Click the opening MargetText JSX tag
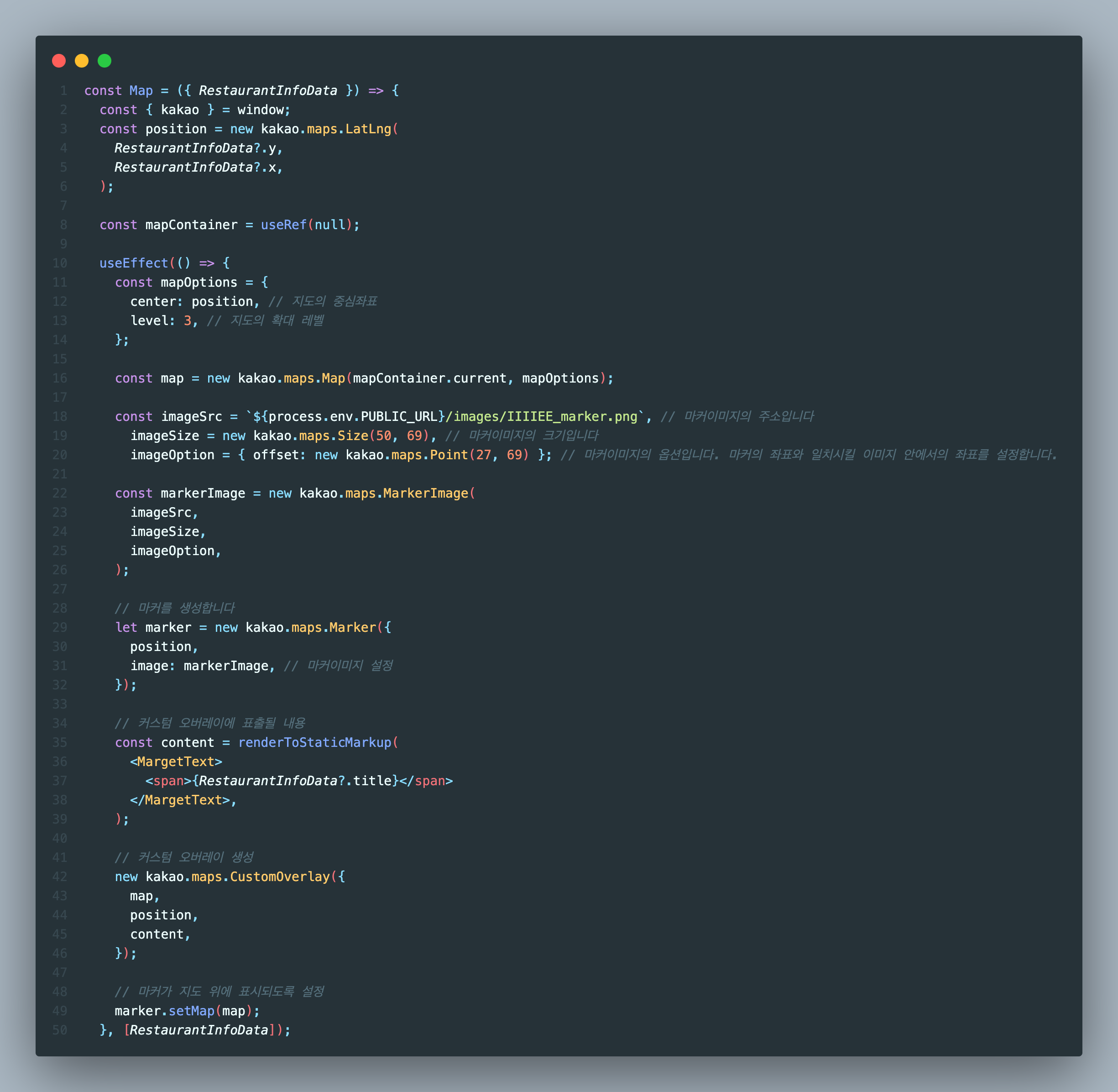 [176, 761]
